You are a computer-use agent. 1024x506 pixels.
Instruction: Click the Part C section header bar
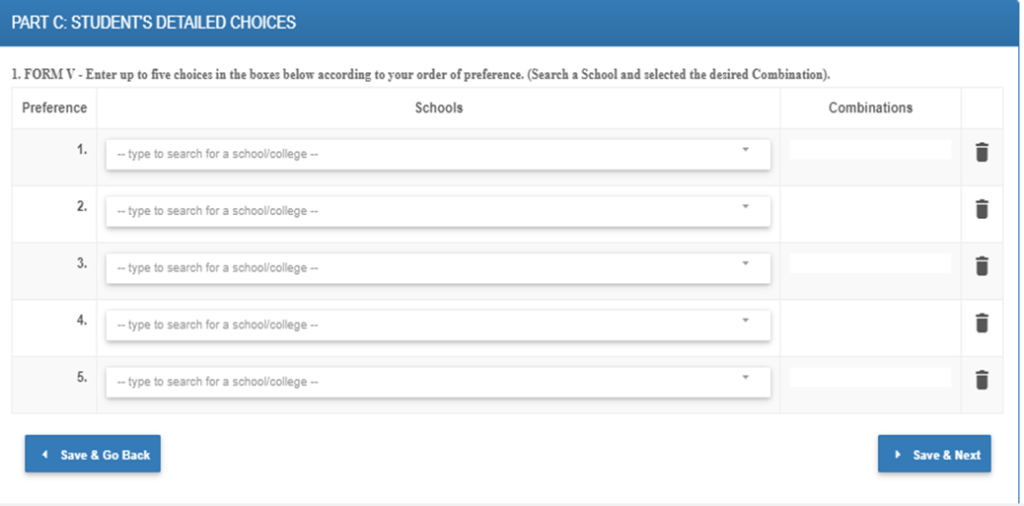(x=510, y=22)
